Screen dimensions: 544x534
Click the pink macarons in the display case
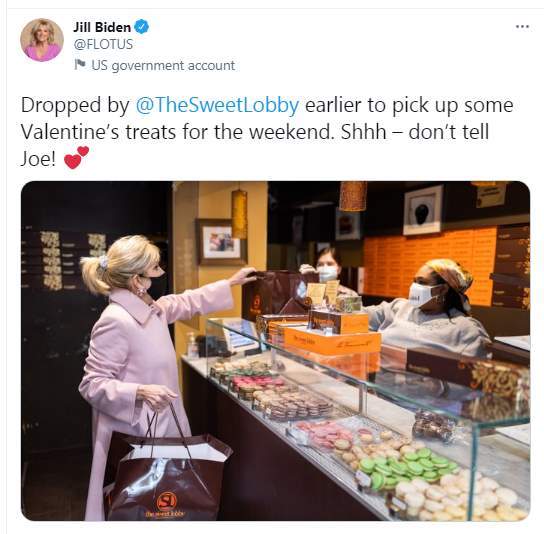pos(324,434)
